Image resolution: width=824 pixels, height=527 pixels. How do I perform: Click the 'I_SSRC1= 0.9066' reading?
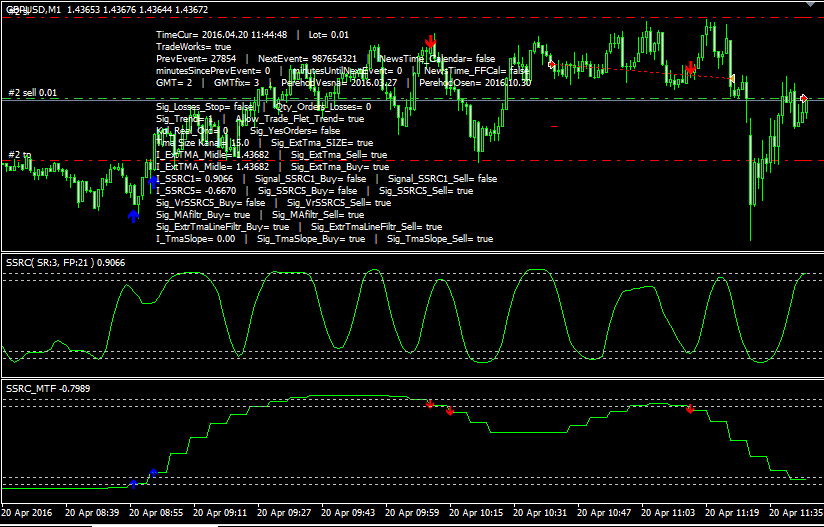(x=194, y=179)
